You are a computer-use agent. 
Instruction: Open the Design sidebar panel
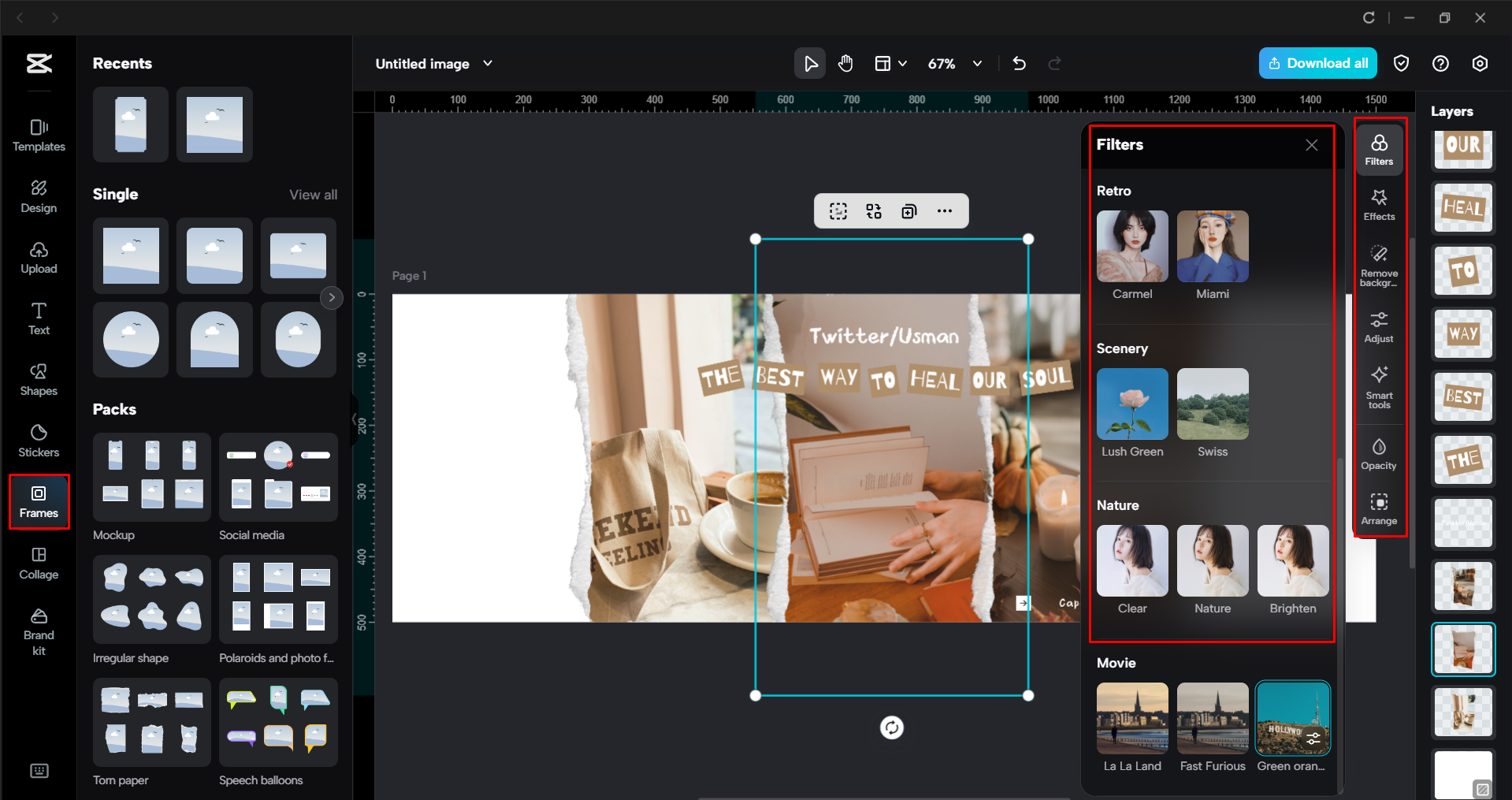[39, 197]
